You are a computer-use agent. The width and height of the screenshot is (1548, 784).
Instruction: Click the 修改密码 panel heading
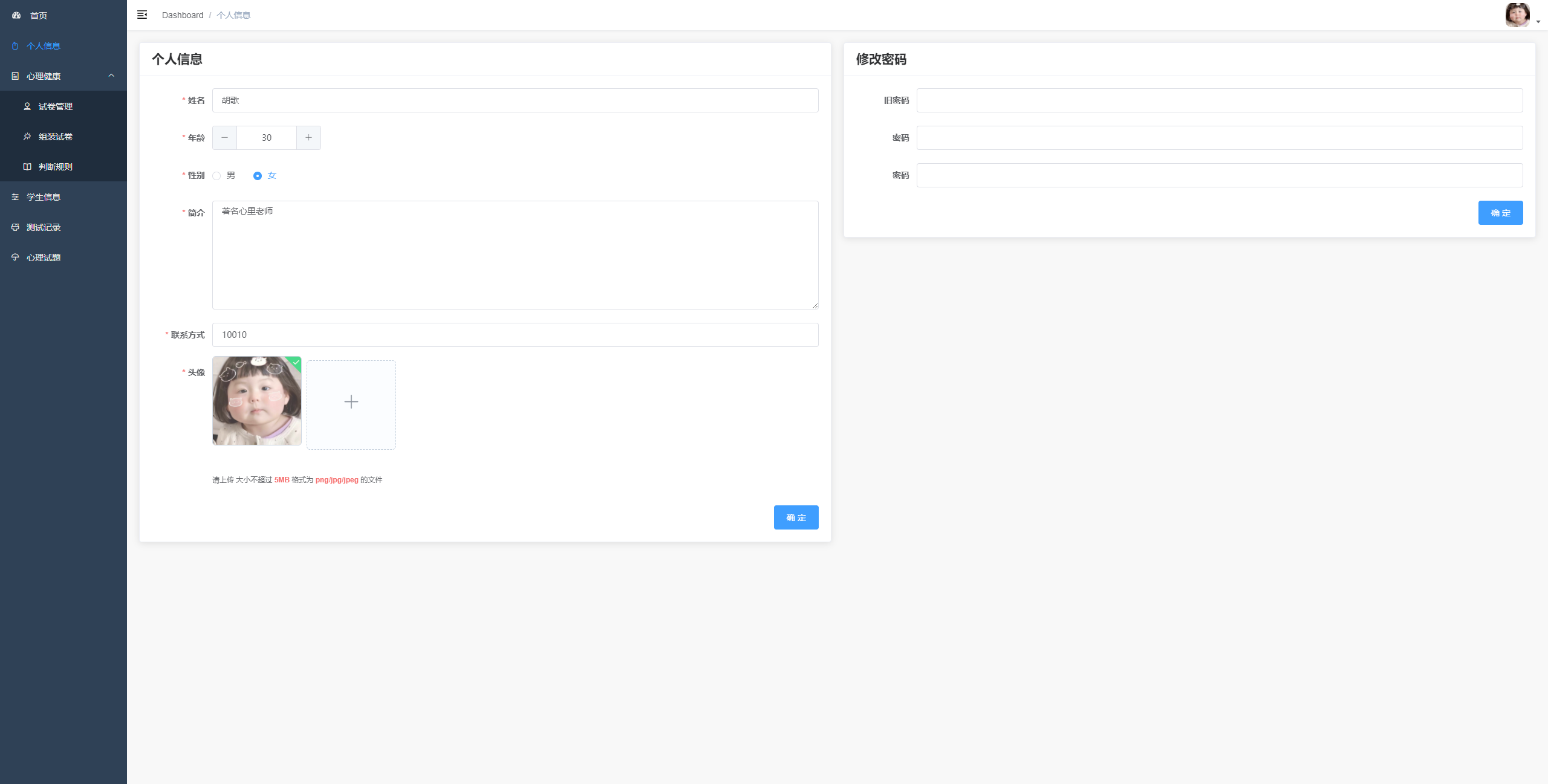pos(881,59)
